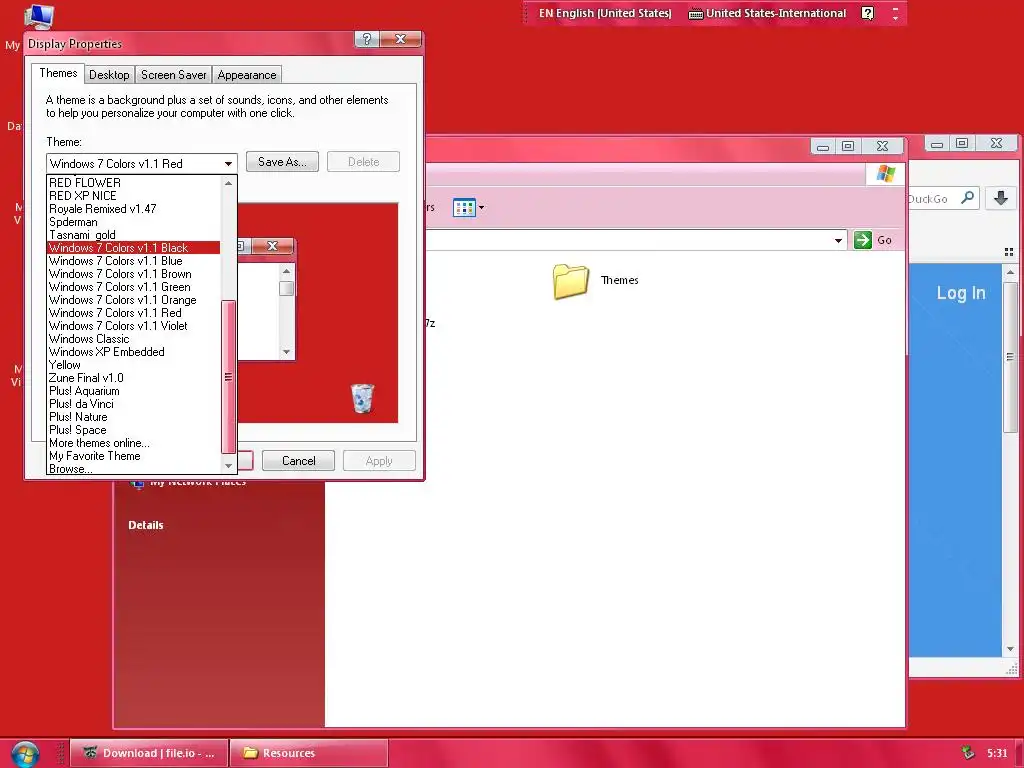Select the Themes tab
This screenshot has height=768, width=1024.
point(58,73)
